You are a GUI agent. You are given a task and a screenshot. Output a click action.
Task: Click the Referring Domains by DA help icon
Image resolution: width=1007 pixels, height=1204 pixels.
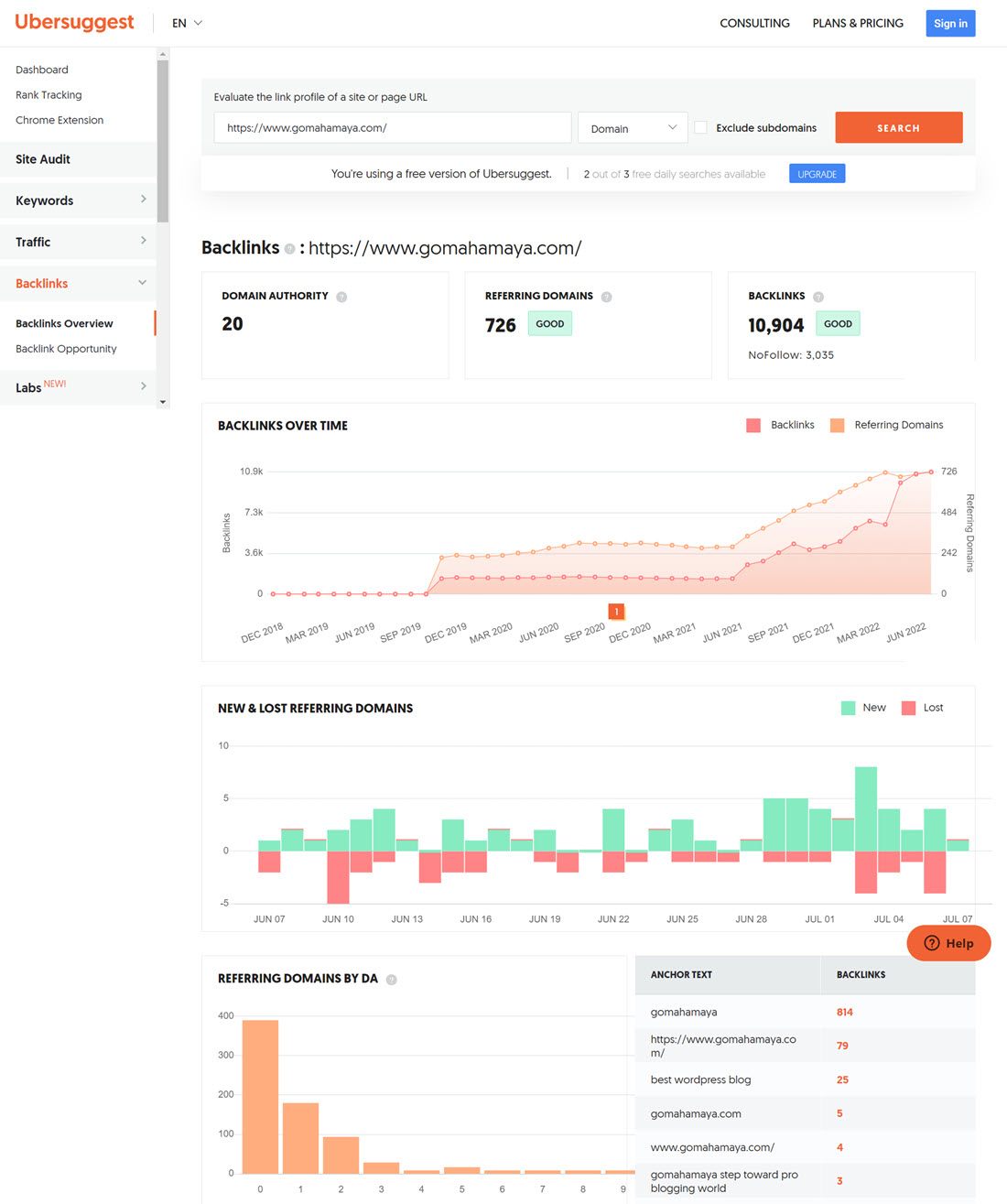point(391,980)
